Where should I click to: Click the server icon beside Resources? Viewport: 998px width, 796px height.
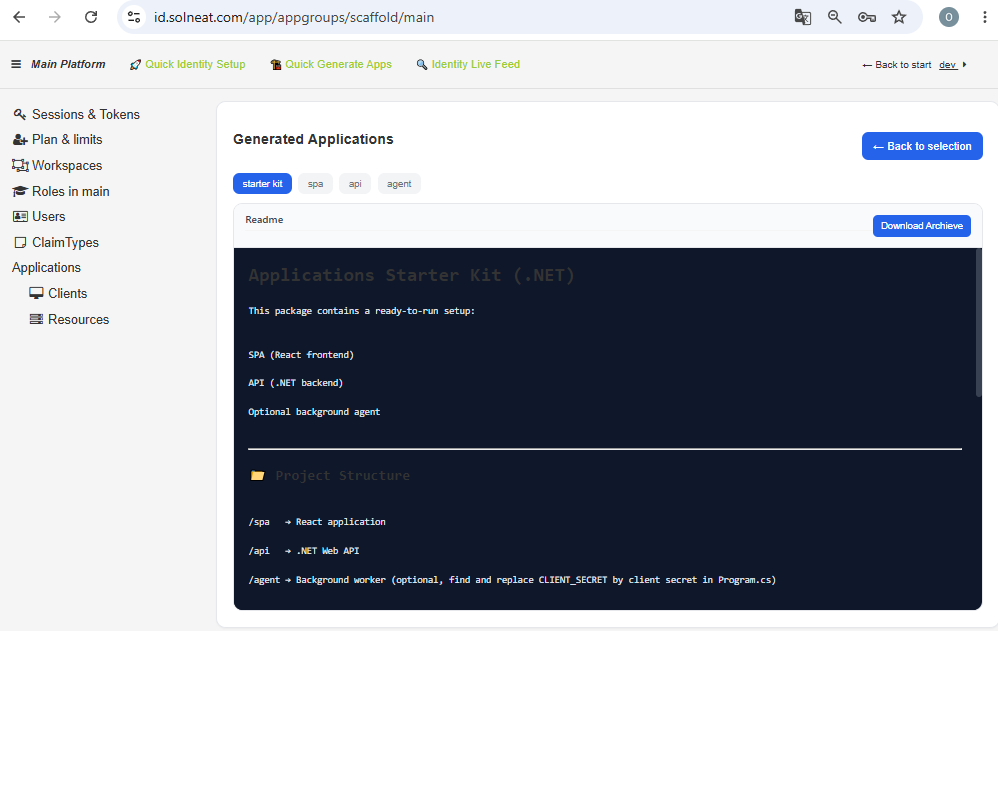point(36,319)
